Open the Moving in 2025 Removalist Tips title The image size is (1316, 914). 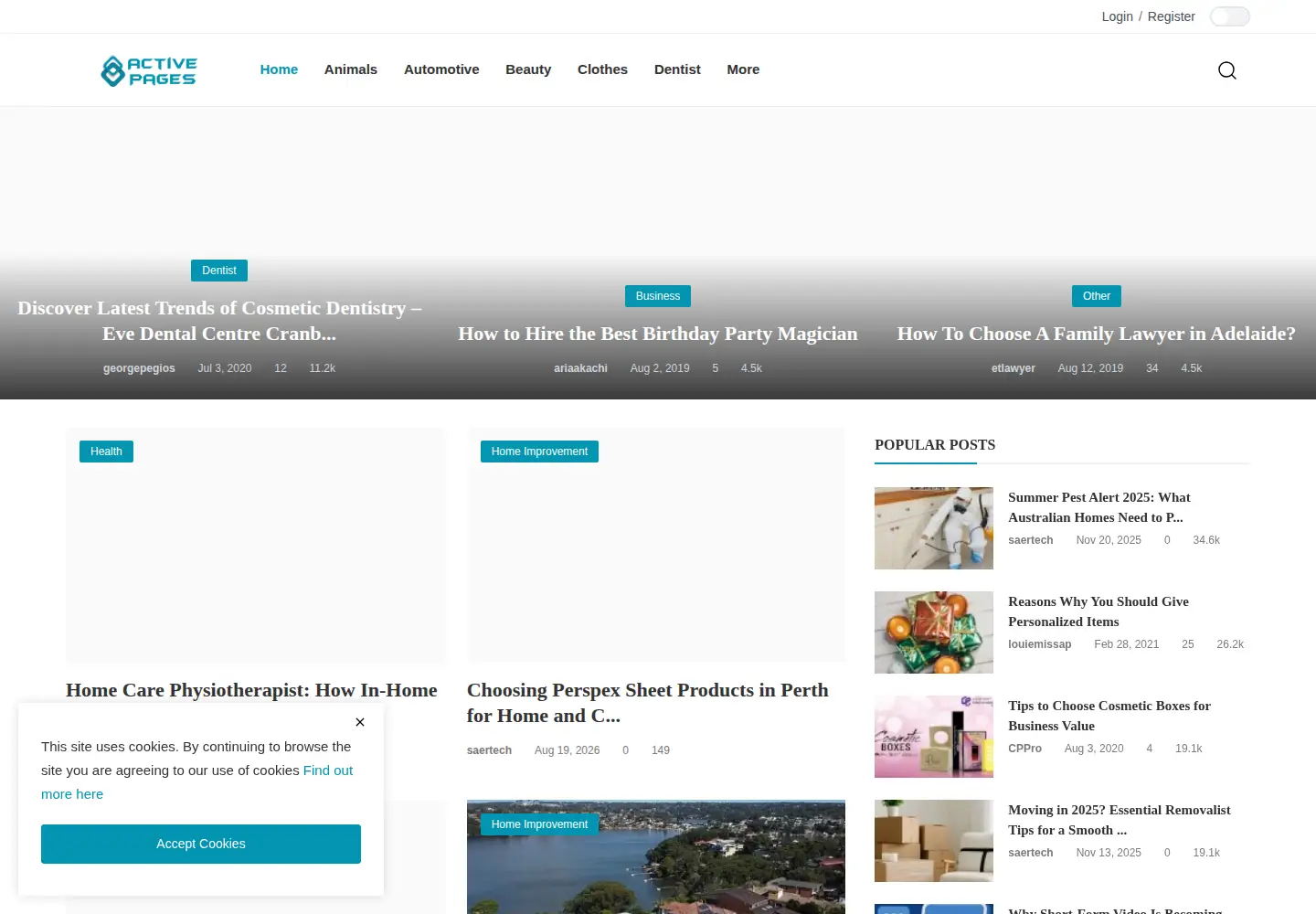pyautogui.click(x=1120, y=820)
